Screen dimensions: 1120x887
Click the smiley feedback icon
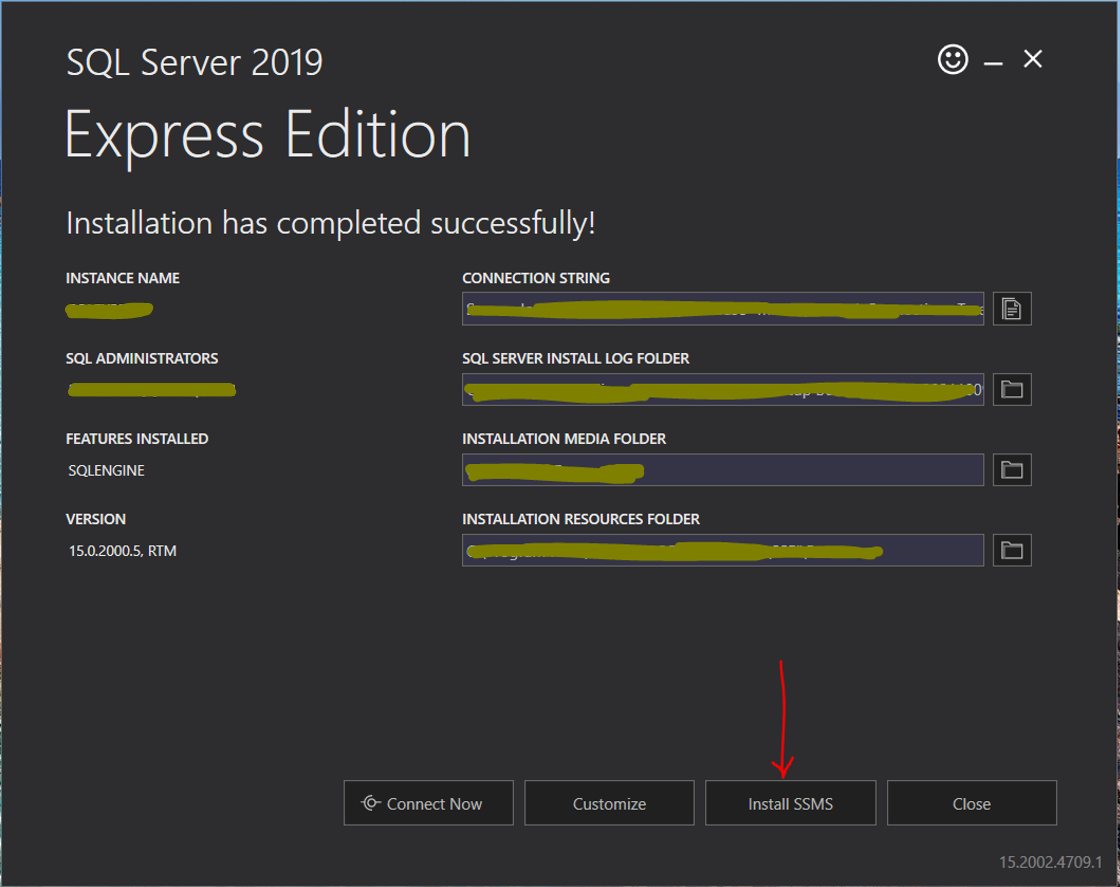coord(953,59)
